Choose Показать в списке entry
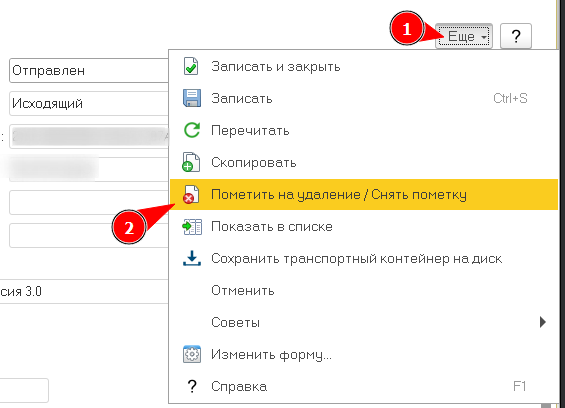 (363, 227)
